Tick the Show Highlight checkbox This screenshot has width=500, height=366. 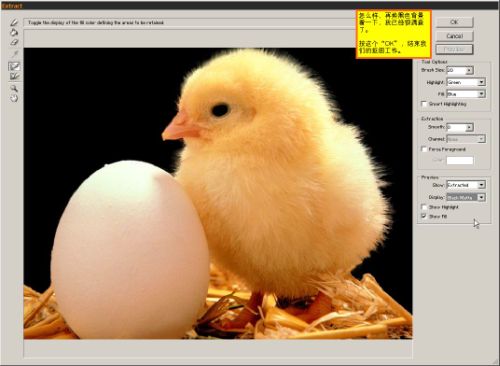424,207
